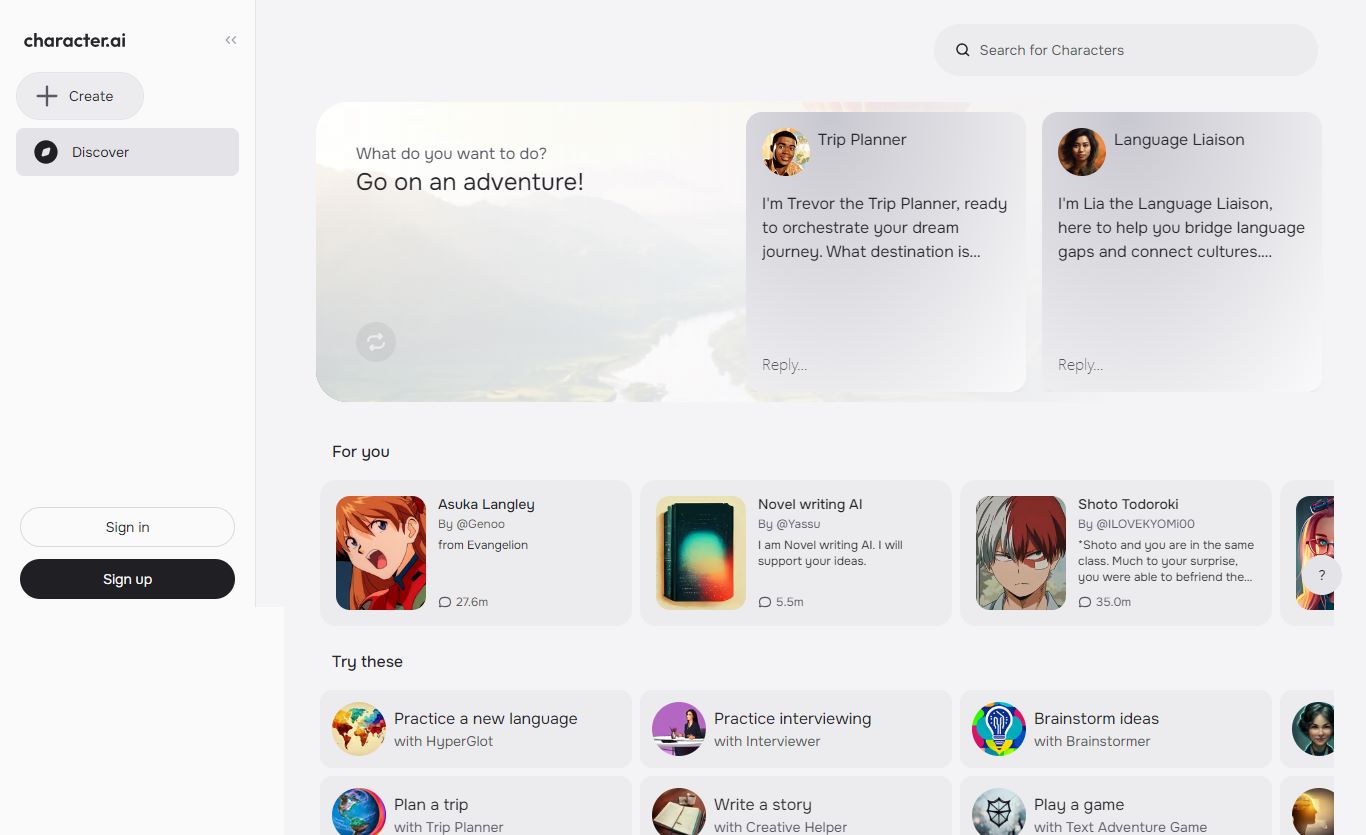Click the "Try these" section heading
Screen dimensions: 1366x835
pyautogui.click(x=367, y=662)
